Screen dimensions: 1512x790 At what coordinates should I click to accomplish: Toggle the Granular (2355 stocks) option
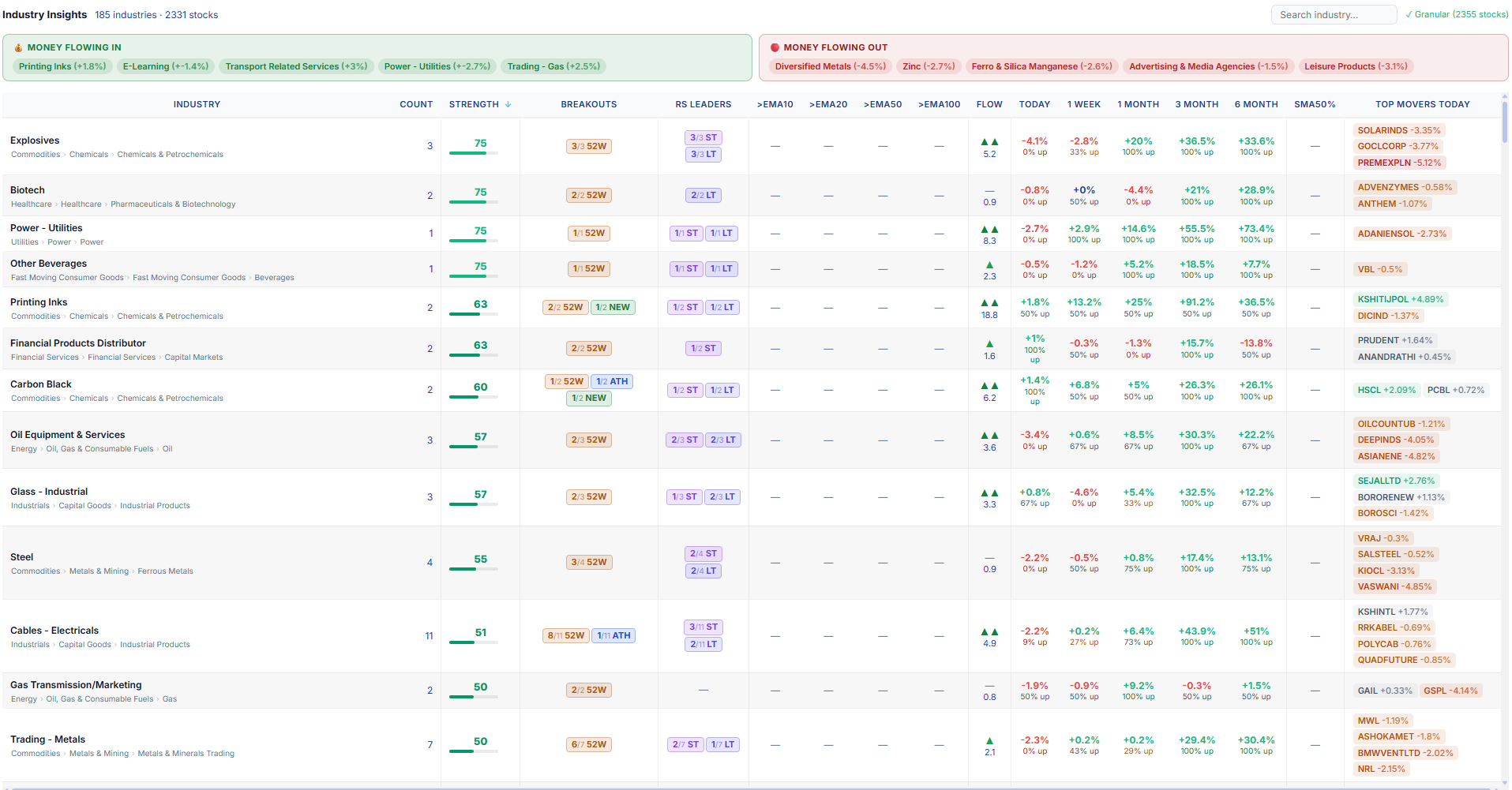point(1456,15)
